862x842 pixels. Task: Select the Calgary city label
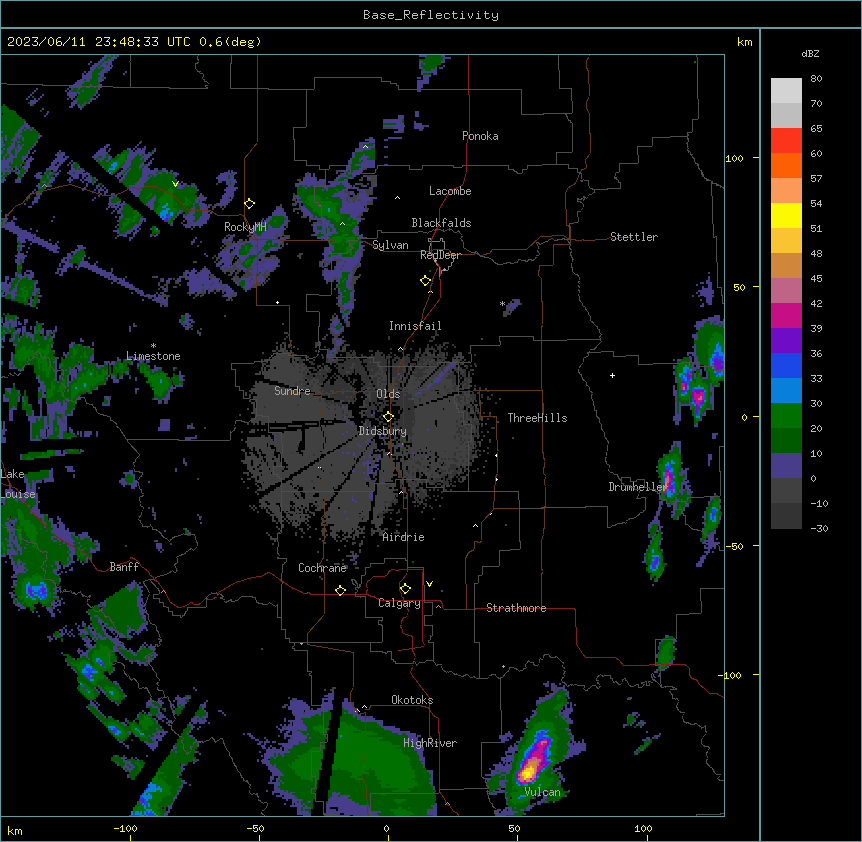click(x=399, y=603)
